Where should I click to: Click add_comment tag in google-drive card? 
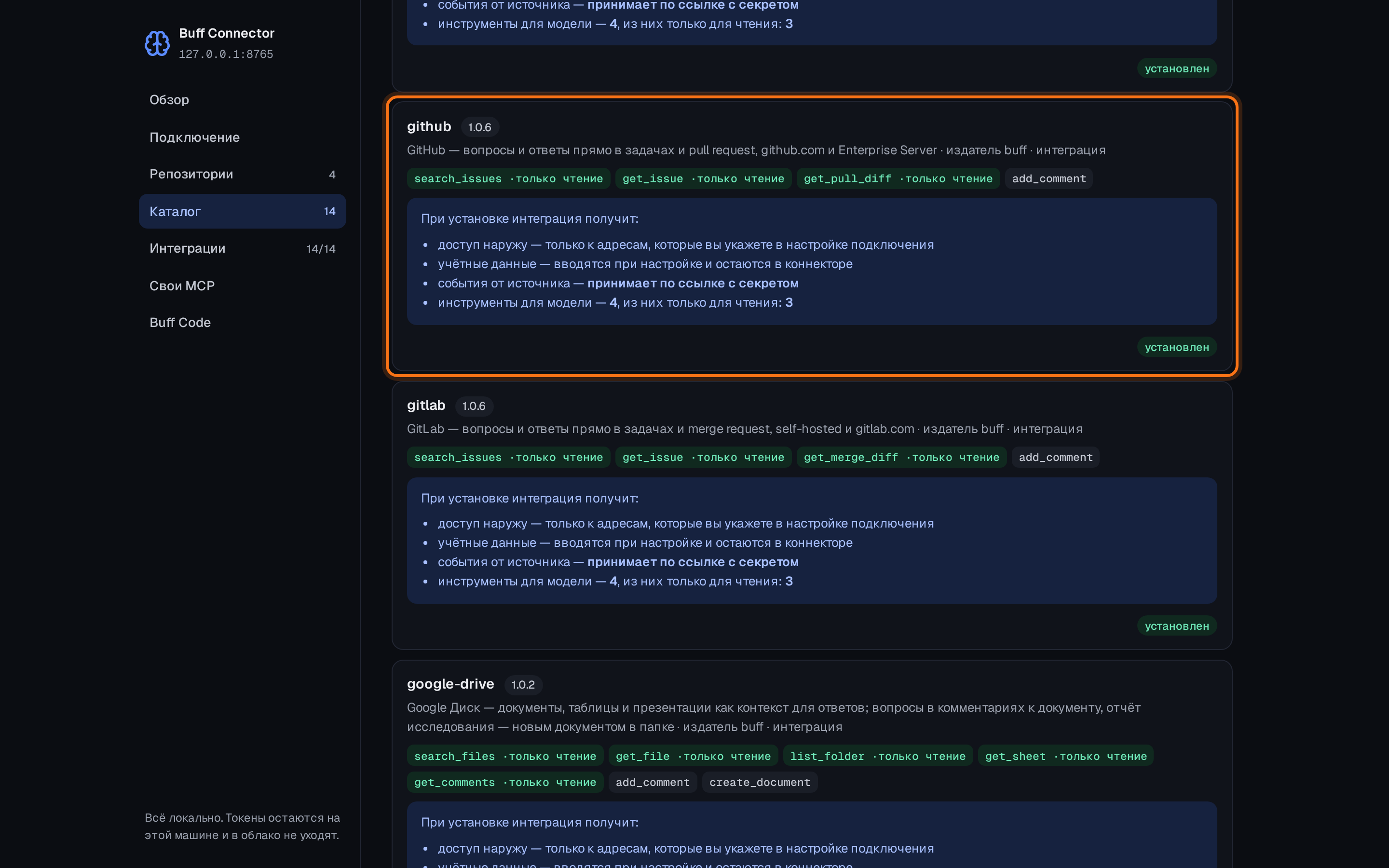[653, 783]
